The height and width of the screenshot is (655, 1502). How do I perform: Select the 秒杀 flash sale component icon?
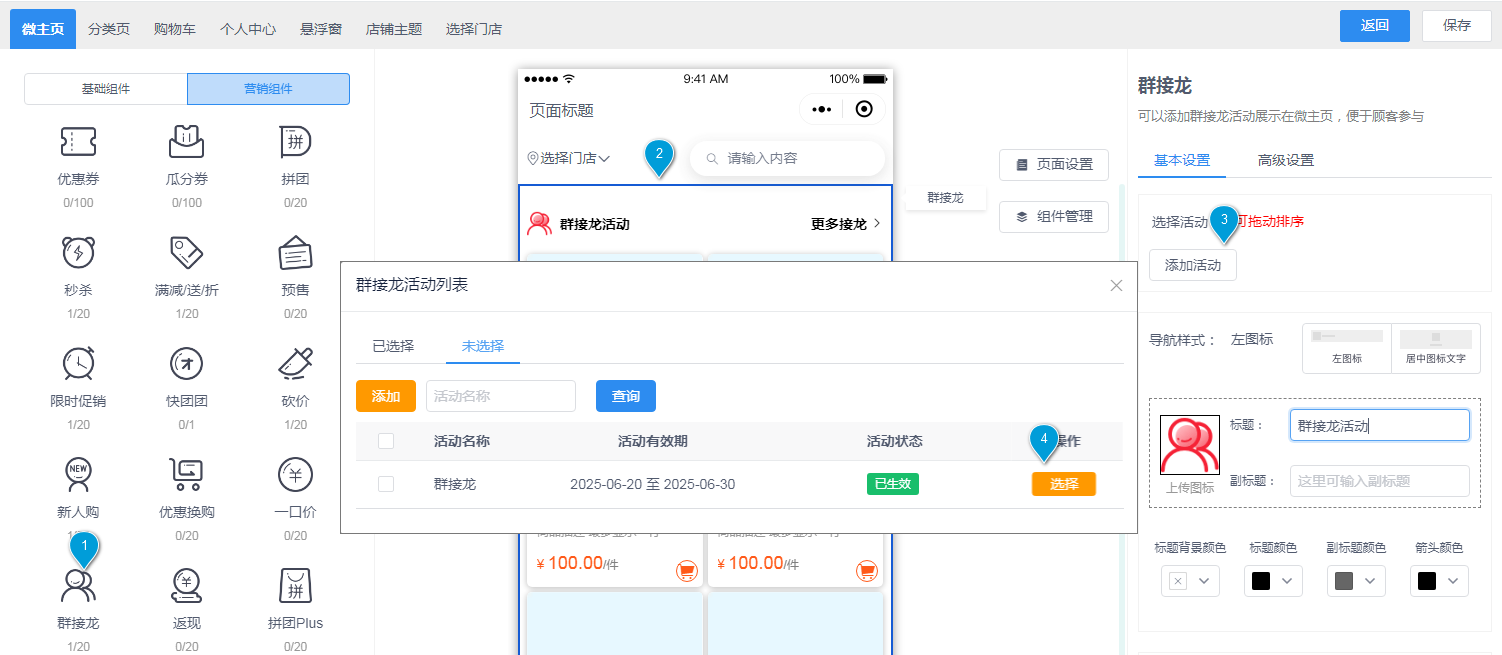tap(78, 253)
